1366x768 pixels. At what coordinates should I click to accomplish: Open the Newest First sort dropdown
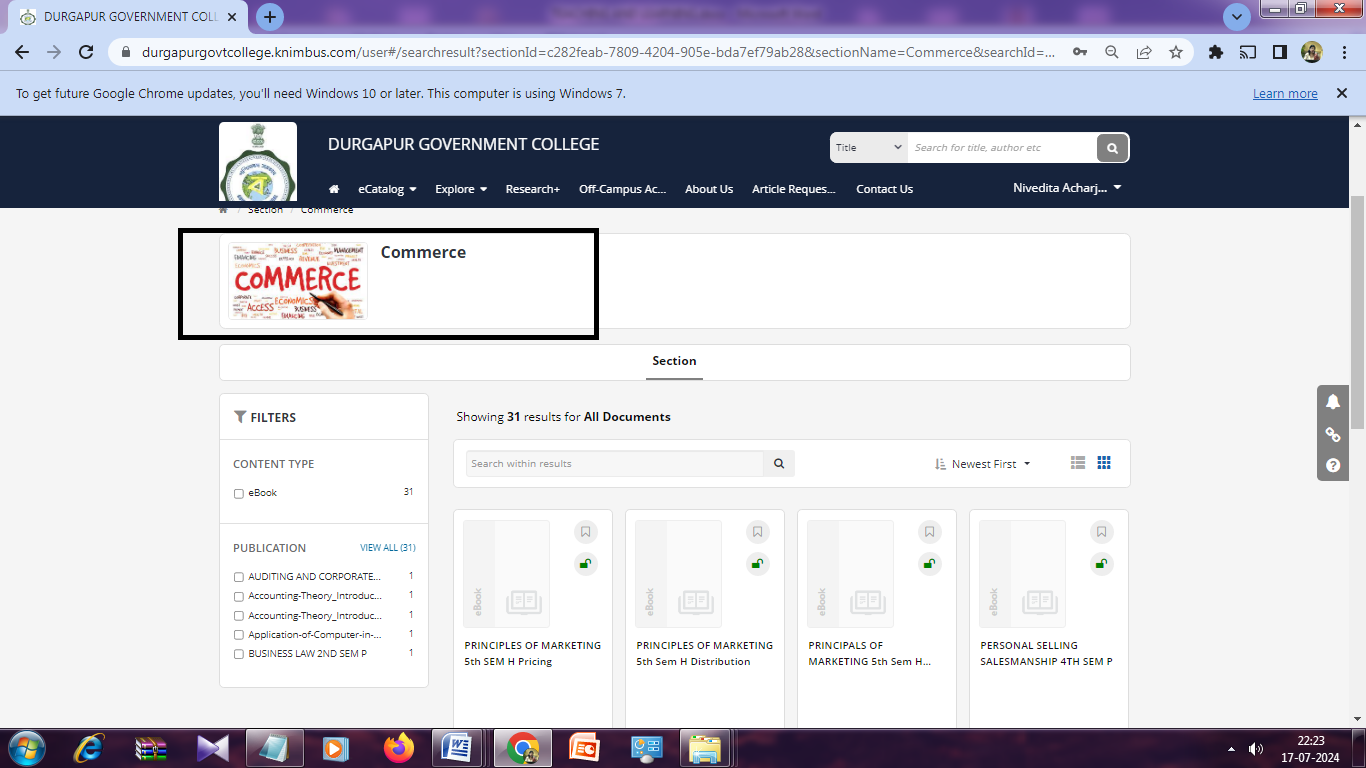[x=983, y=464]
